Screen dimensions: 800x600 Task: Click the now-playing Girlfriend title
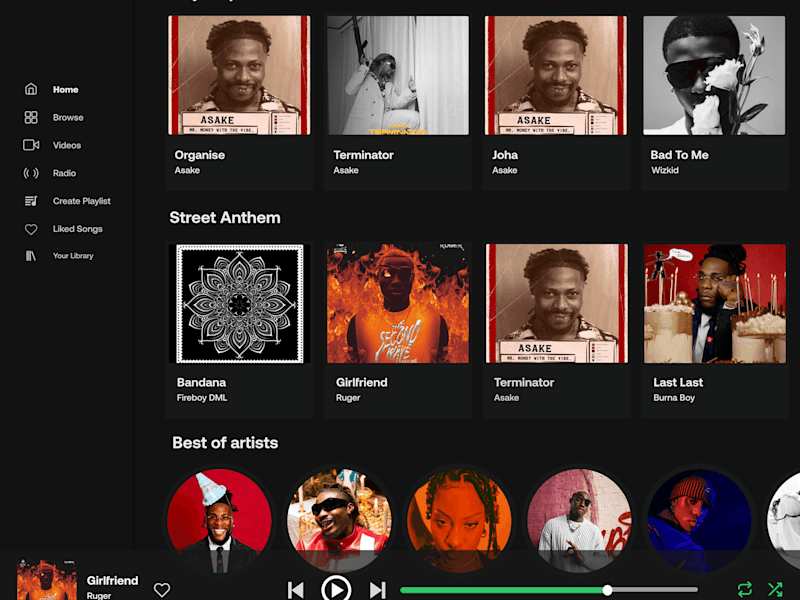click(112, 581)
